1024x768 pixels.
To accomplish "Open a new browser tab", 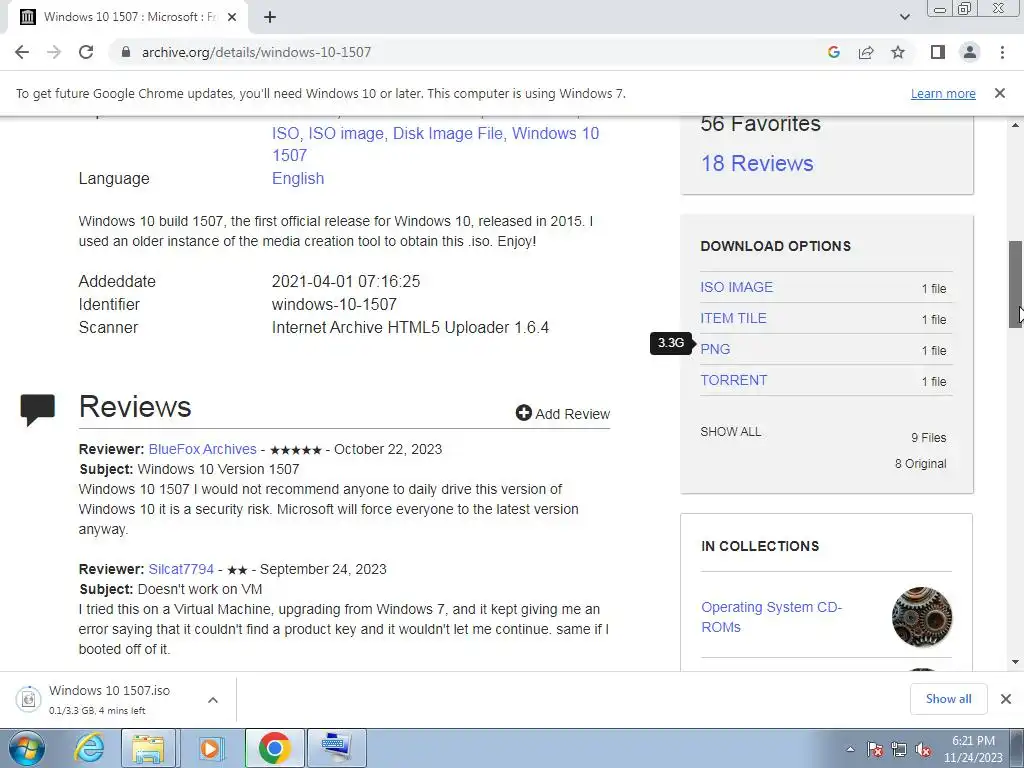I will coord(270,17).
